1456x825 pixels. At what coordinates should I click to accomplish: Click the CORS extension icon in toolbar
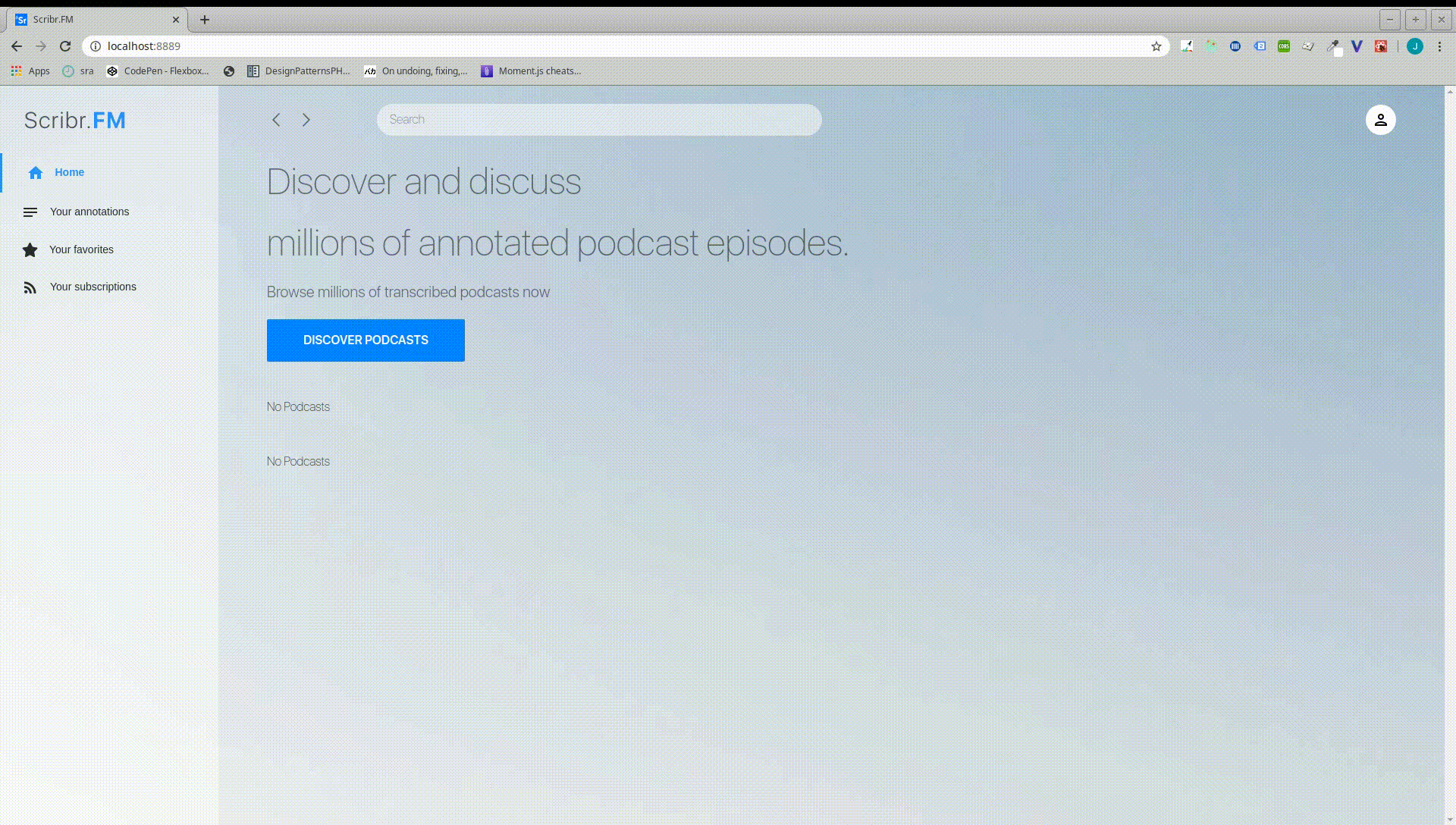[1285, 46]
